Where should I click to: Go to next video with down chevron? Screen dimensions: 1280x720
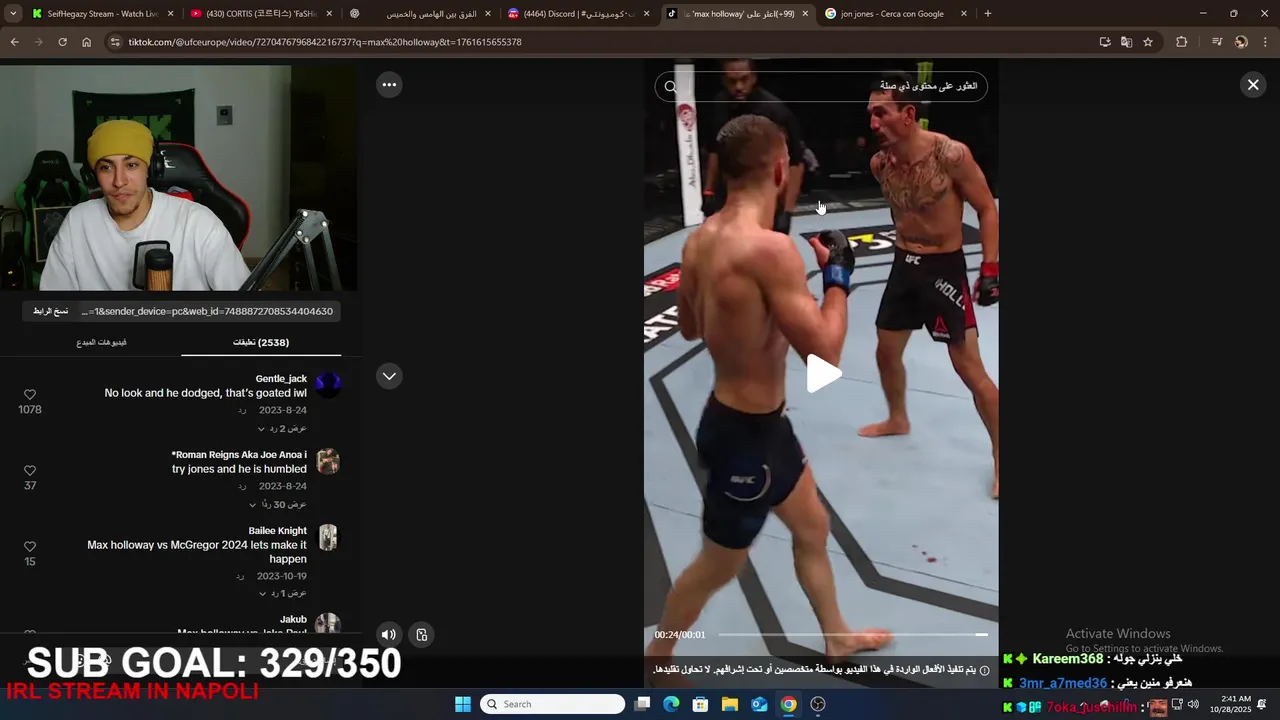[389, 376]
